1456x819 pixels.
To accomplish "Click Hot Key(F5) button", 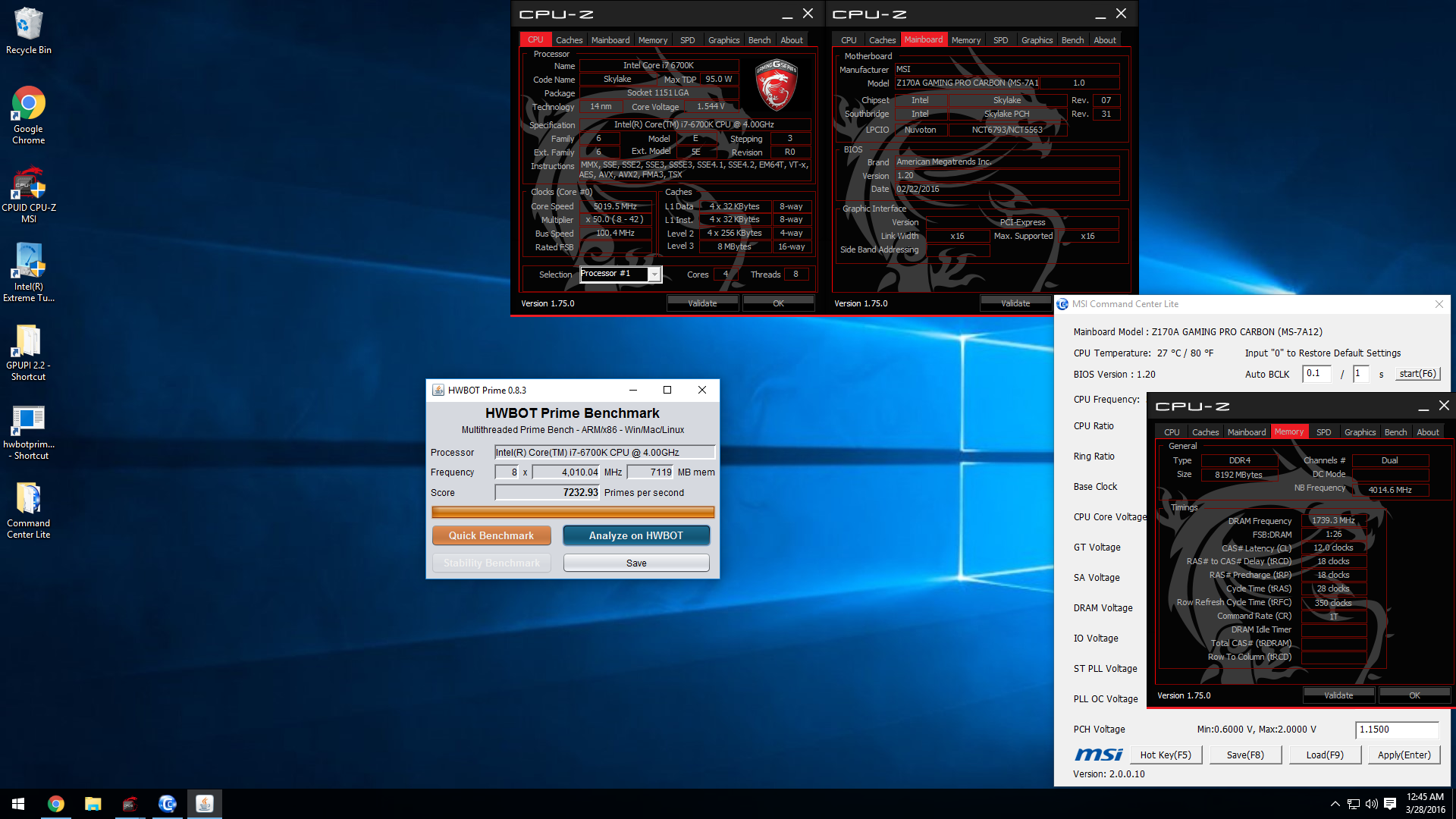I will (1166, 755).
